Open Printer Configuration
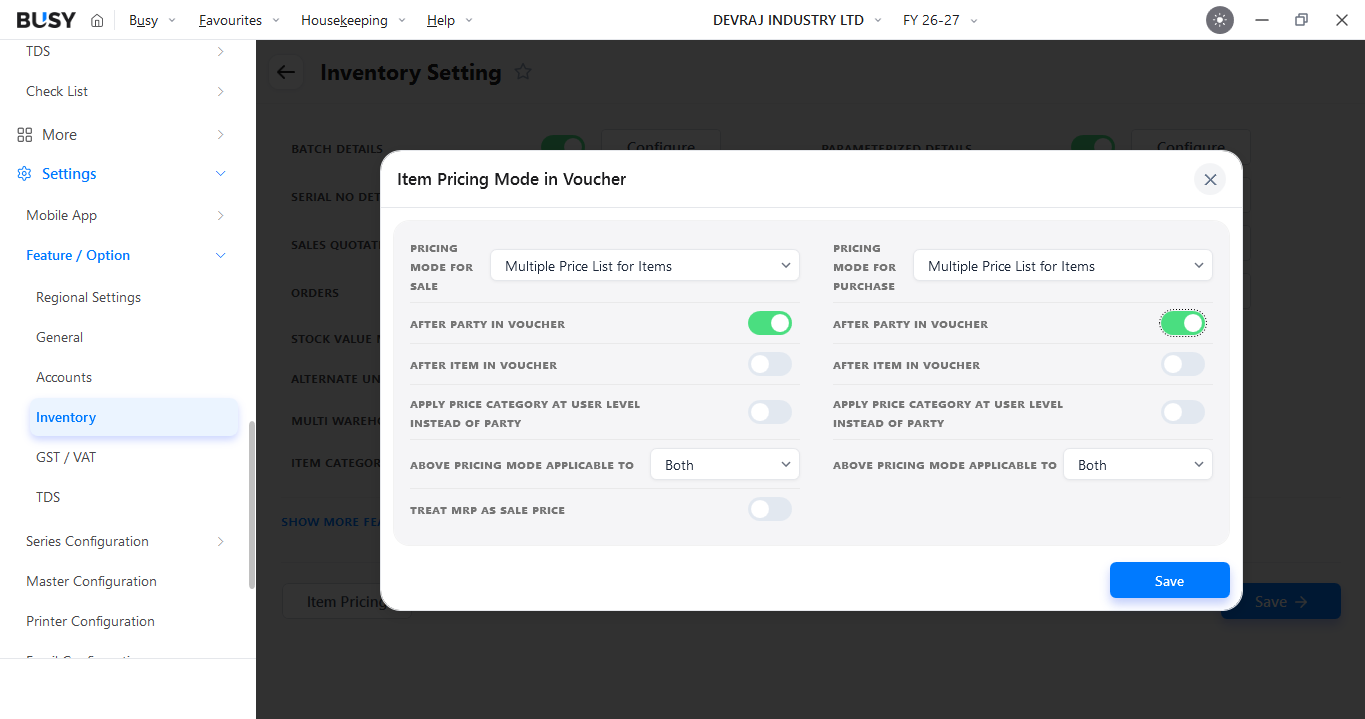The width and height of the screenshot is (1365, 719). (90, 621)
